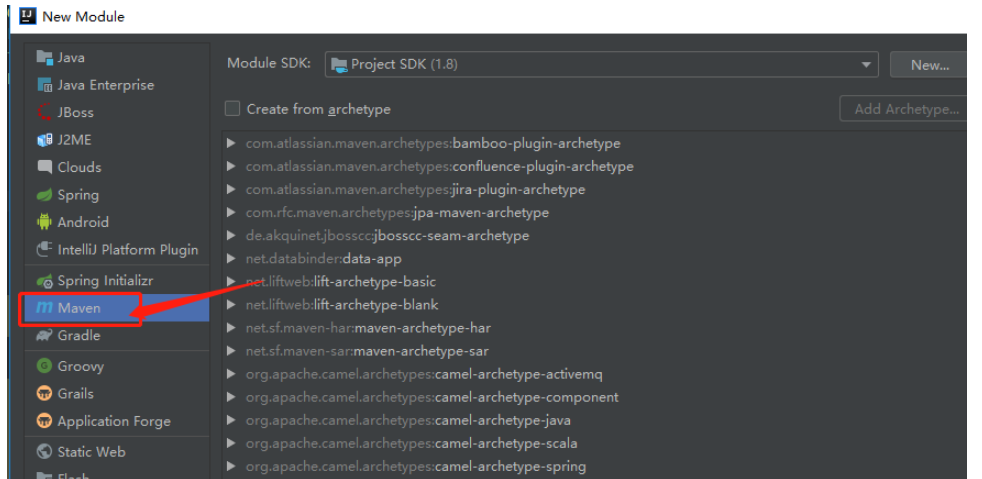982x479 pixels.
Task: Click the Maven m icon
Action: [x=44, y=308]
